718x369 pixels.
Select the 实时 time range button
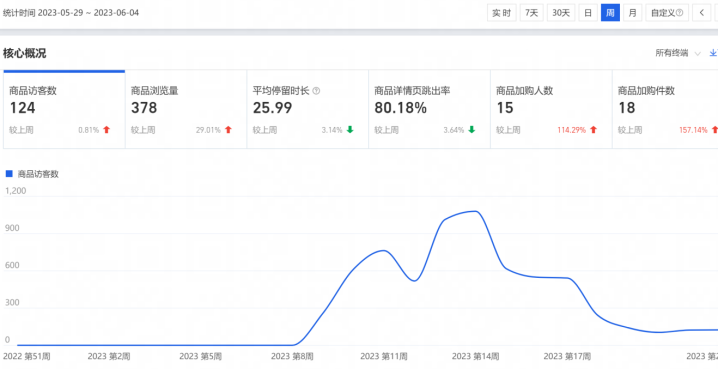coord(501,13)
